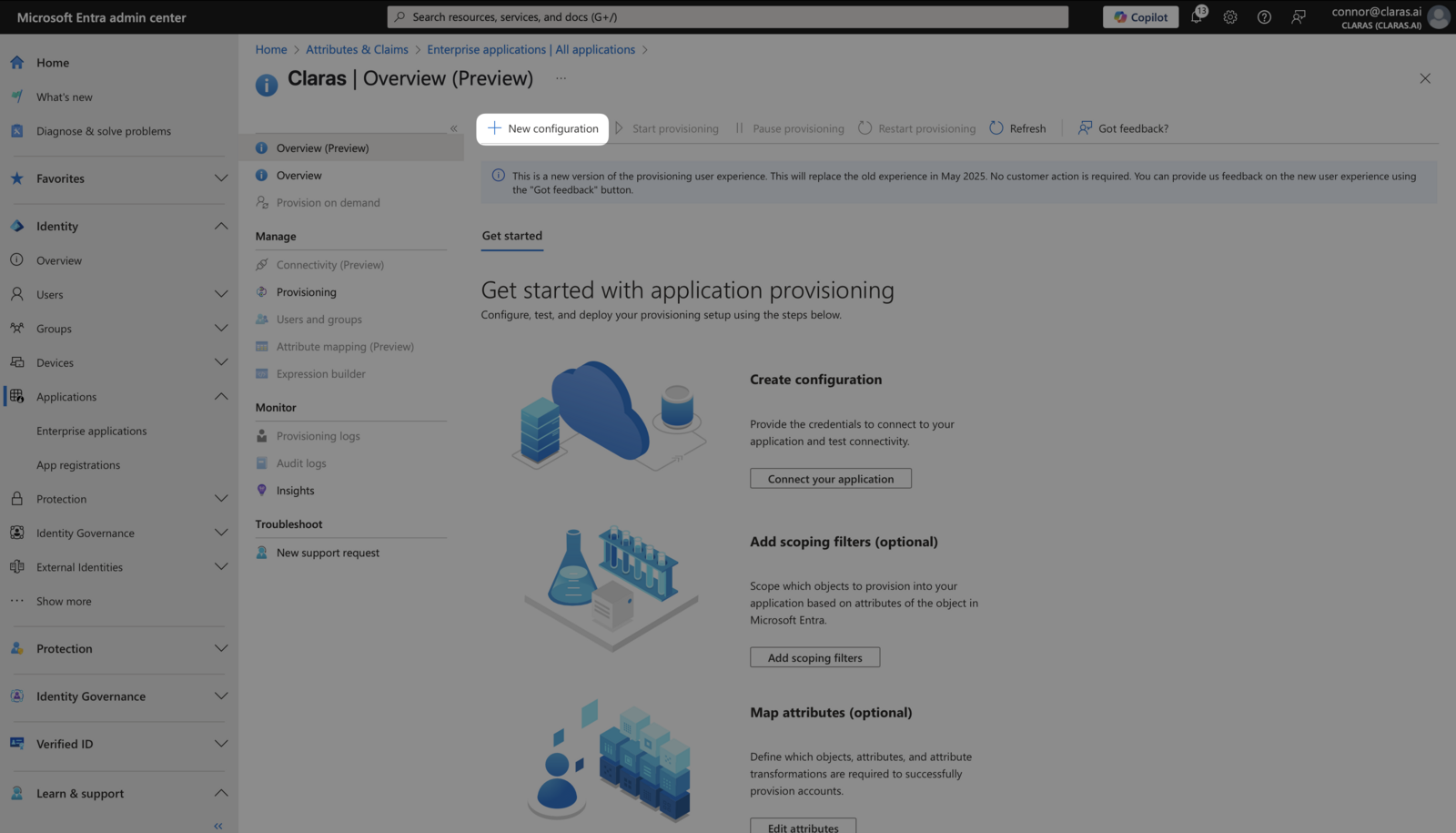Click Refresh toolbar button
Screen dimensions: 1456x833
coord(1018,128)
